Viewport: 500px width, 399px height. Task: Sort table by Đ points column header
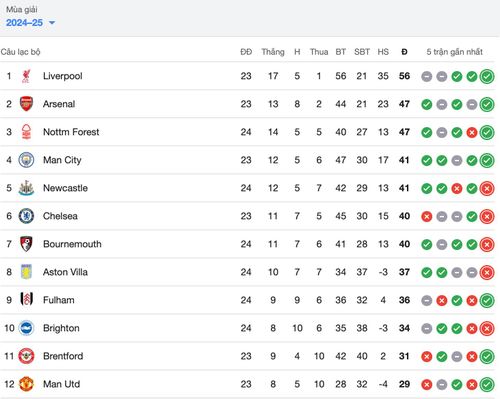(404, 52)
